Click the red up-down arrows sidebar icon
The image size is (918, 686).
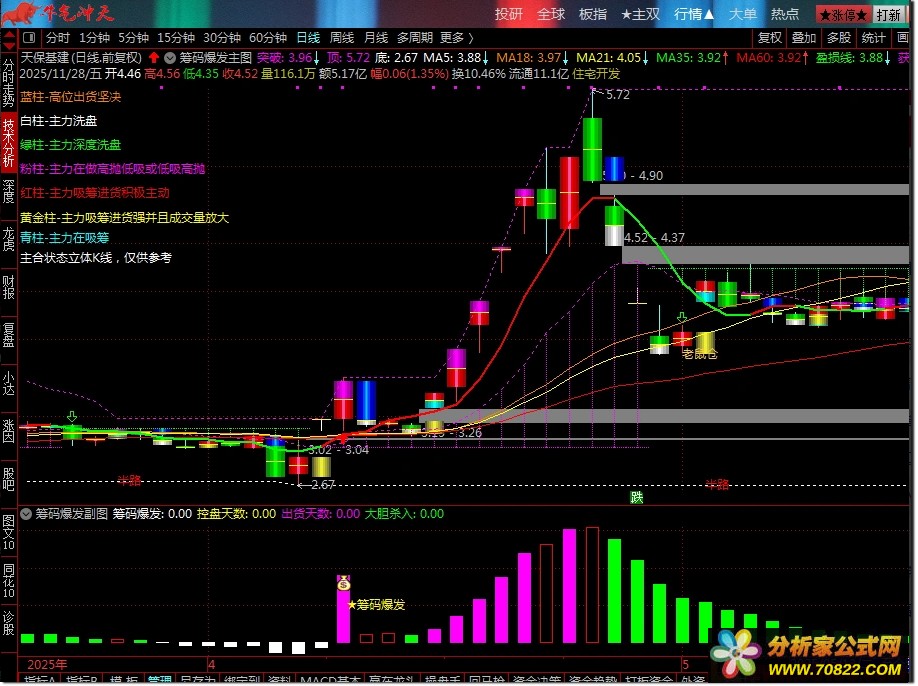tap(9, 41)
